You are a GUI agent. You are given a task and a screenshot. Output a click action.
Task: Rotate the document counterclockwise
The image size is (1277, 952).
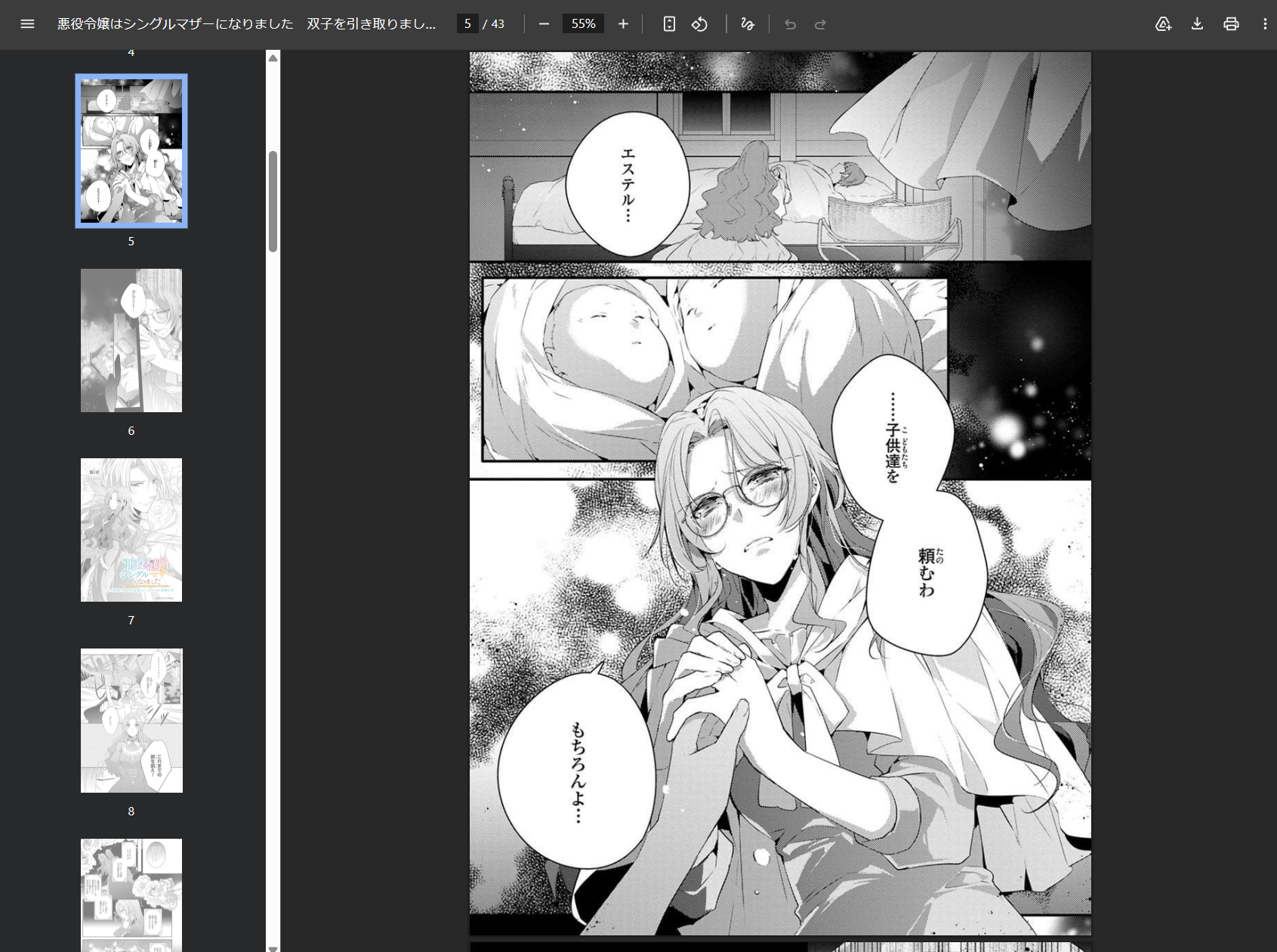tap(700, 24)
